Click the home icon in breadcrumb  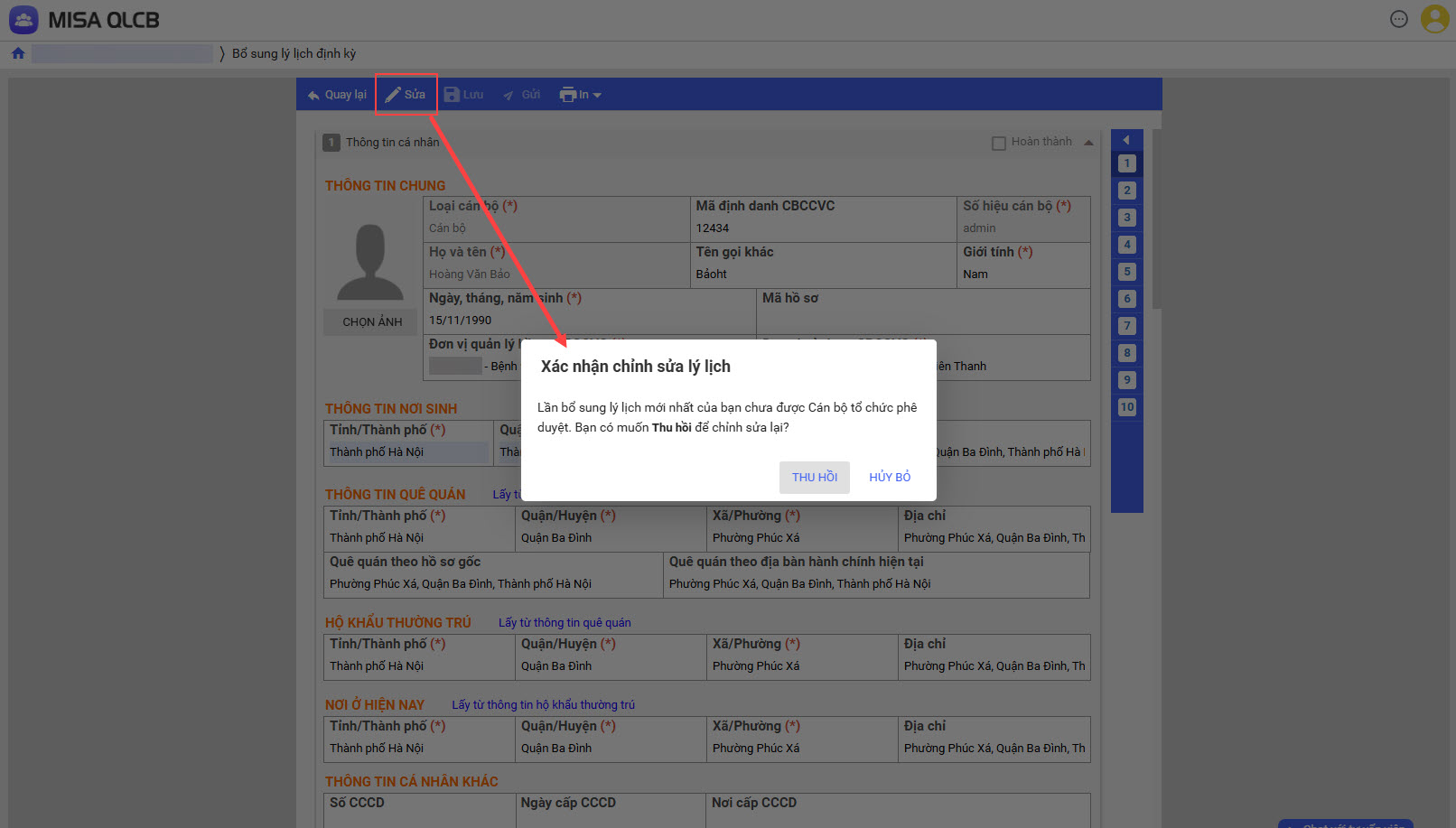(18, 53)
